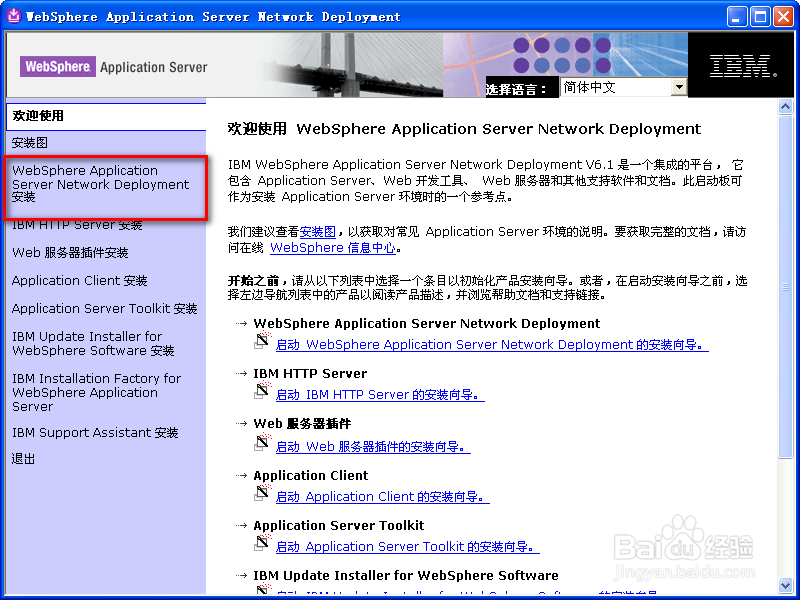This screenshot has height=600, width=800.
Task: Click 退出 in the left navigation
Action: pos(23,459)
